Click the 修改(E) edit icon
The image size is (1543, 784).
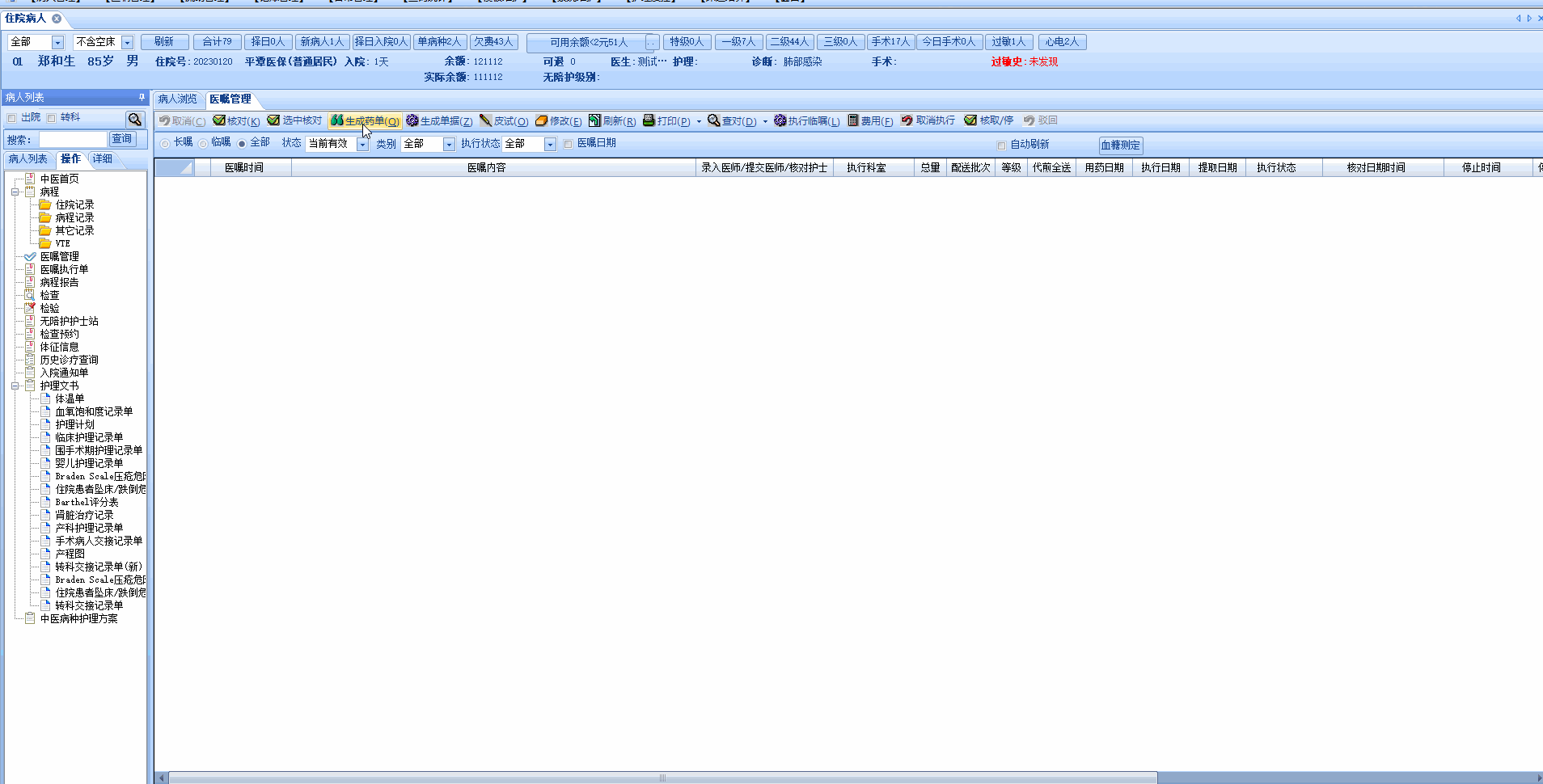tap(542, 120)
